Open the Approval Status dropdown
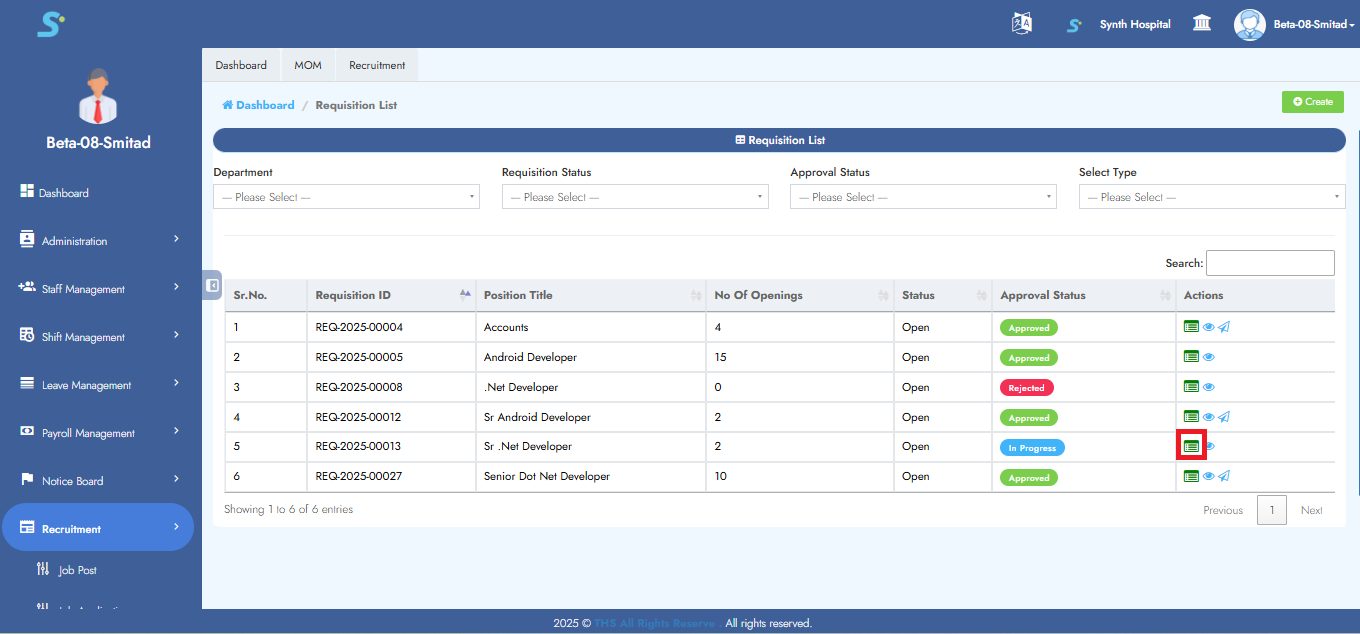Image resolution: width=1360 pixels, height=634 pixels. (x=922, y=197)
